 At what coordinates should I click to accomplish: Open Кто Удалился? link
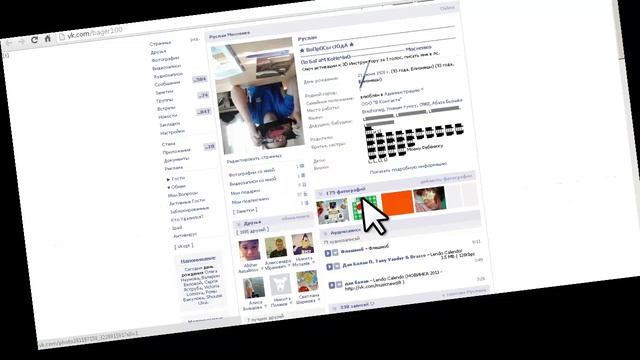tap(187, 218)
